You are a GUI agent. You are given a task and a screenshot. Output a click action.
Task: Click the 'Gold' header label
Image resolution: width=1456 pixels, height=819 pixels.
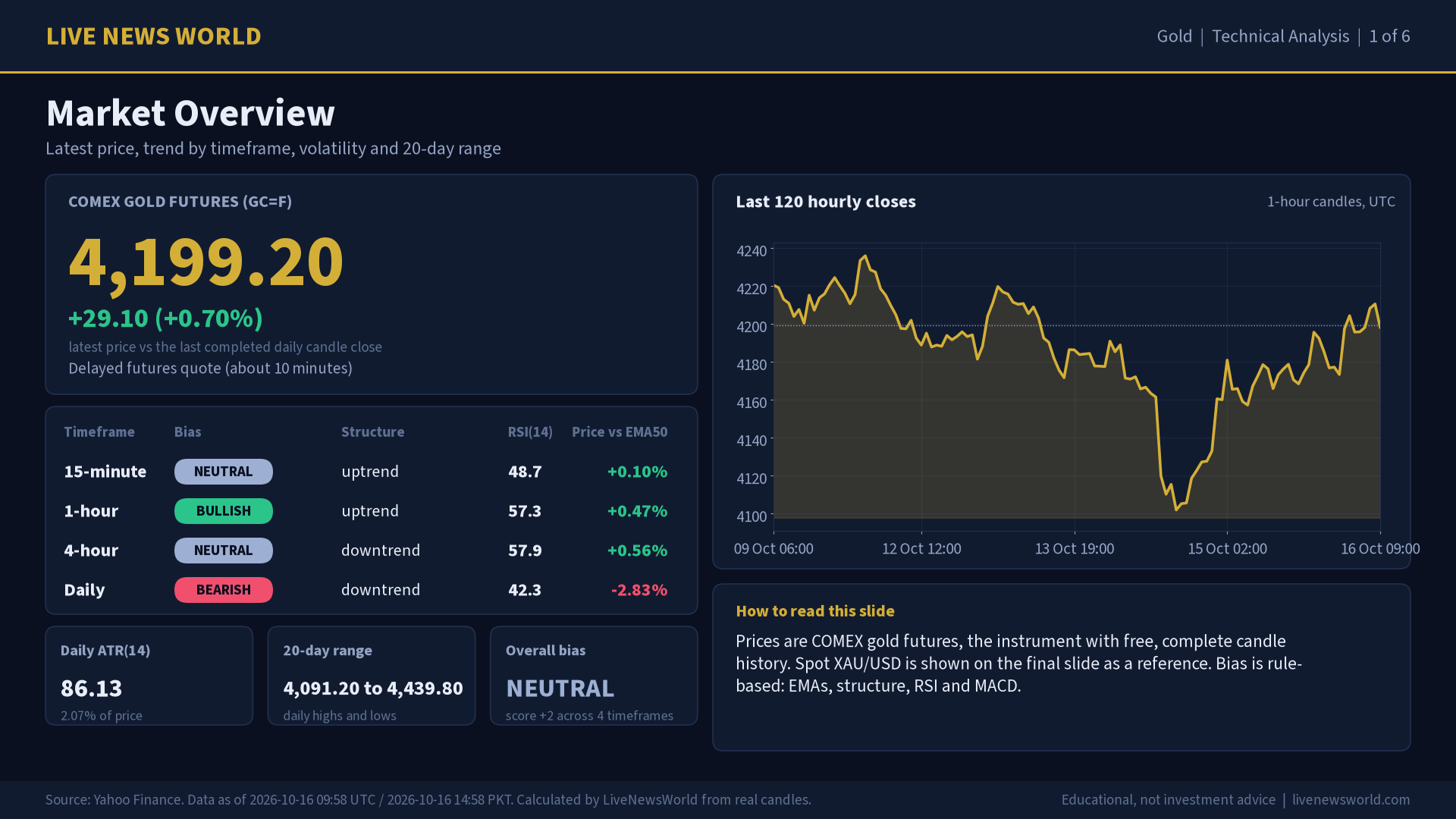pyautogui.click(x=1174, y=36)
